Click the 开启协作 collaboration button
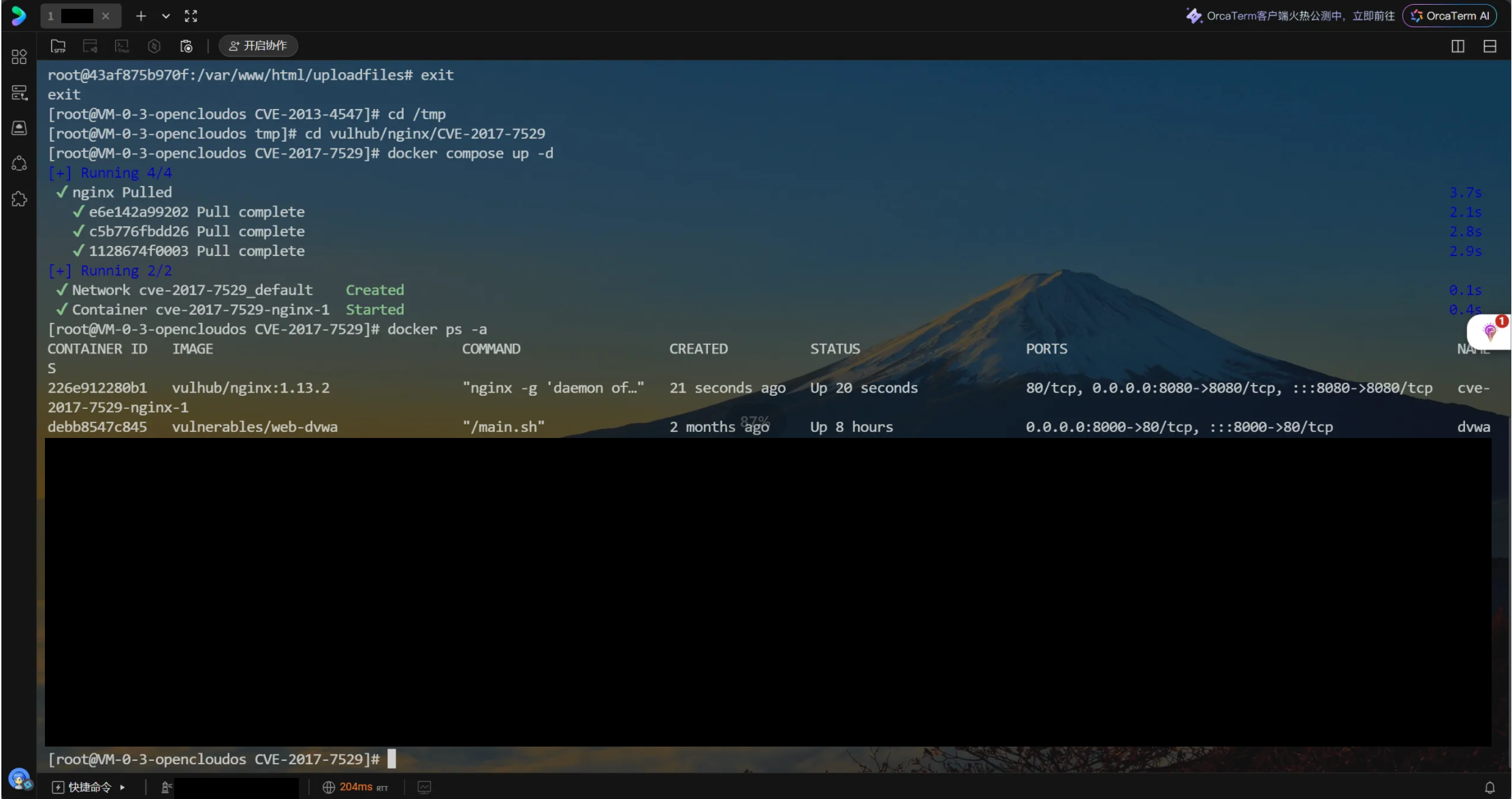This screenshot has height=799, width=1512. point(258,46)
